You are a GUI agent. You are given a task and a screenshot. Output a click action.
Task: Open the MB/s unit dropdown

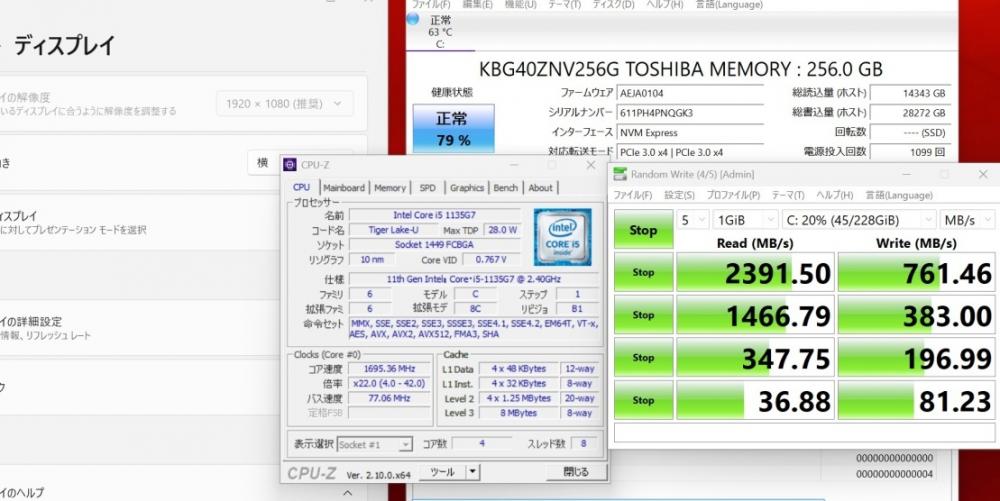tap(967, 220)
